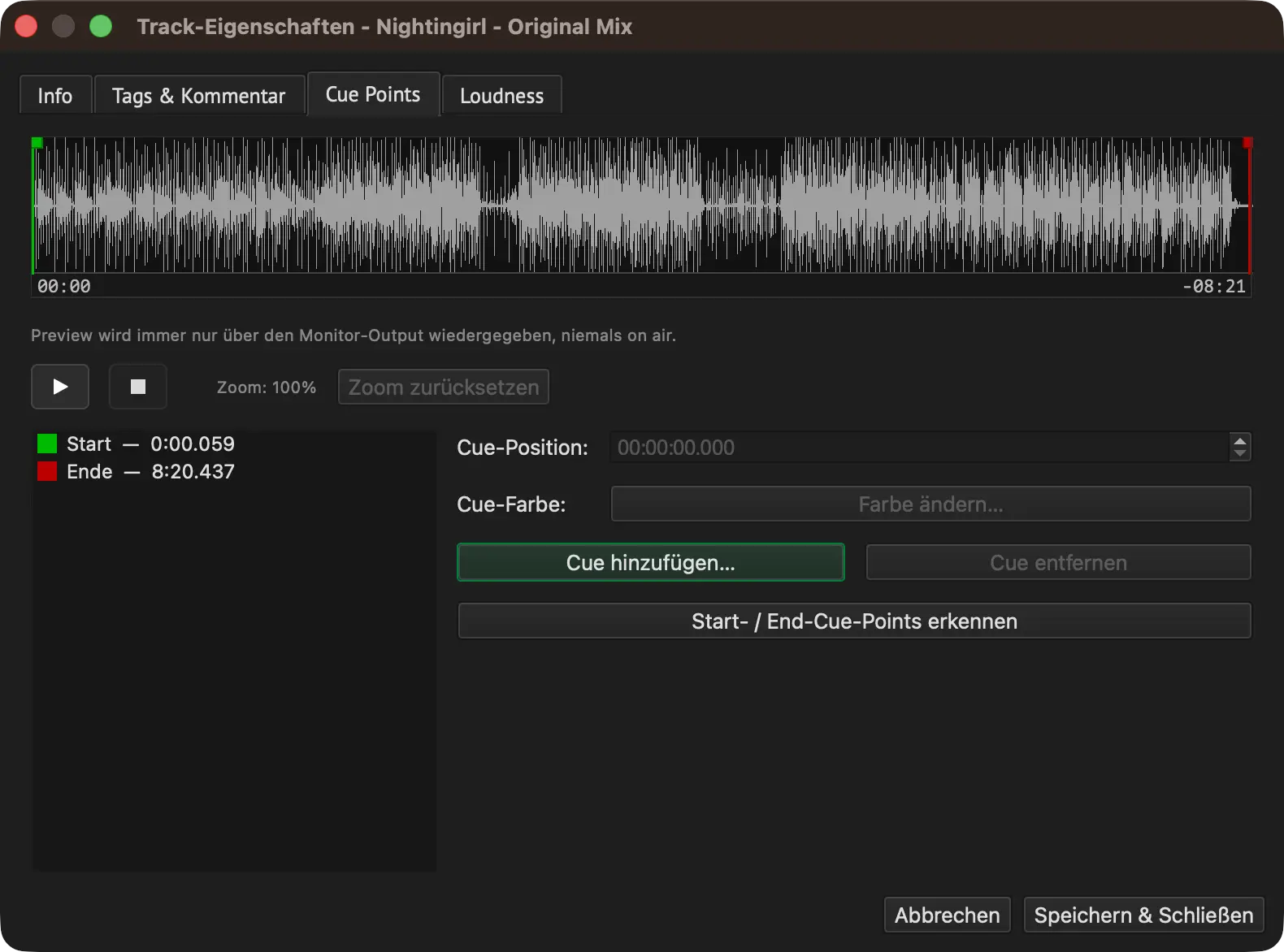This screenshot has height=952, width=1284.
Task: Cancel the dialog with Abbrechen
Action: click(x=948, y=915)
